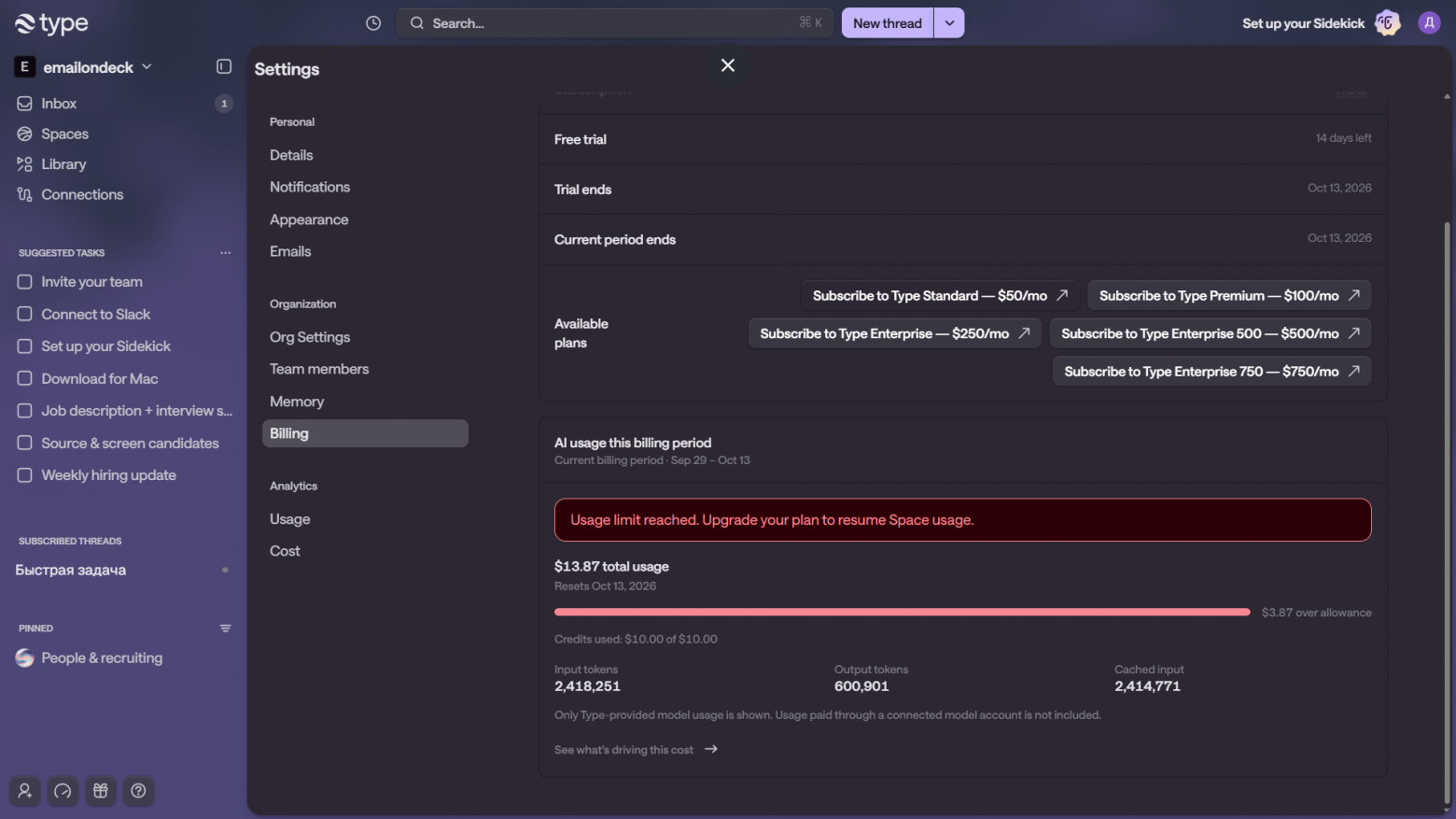Image resolution: width=1456 pixels, height=819 pixels.
Task: Click the $13.87 total usage text
Action: click(611, 567)
